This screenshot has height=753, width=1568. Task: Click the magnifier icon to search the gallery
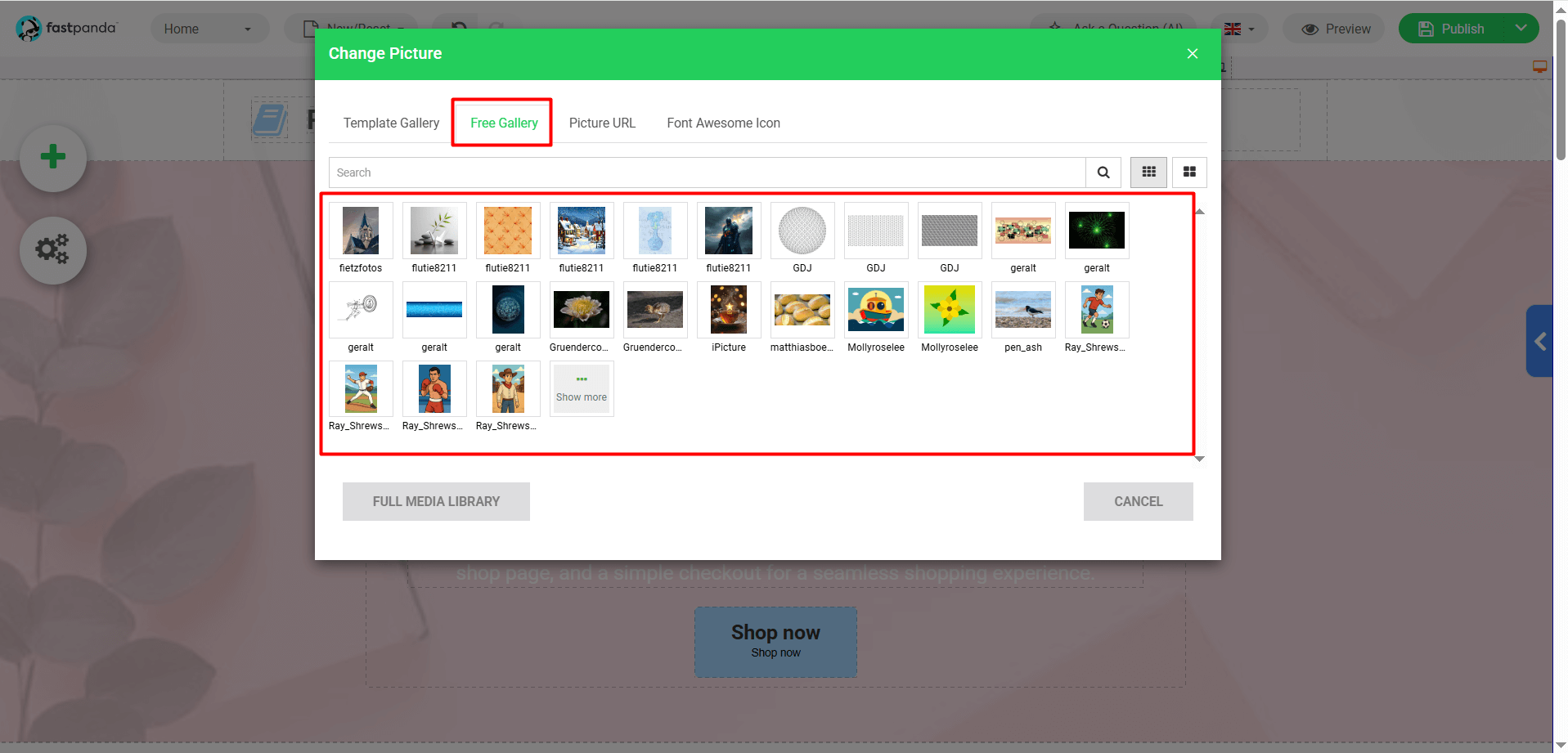point(1103,173)
